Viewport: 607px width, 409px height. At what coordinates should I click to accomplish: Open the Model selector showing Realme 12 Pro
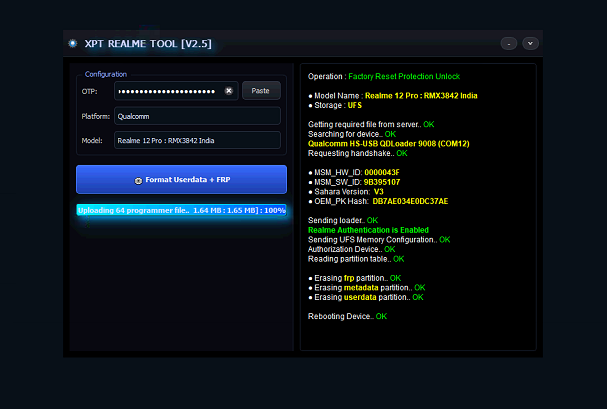196,140
